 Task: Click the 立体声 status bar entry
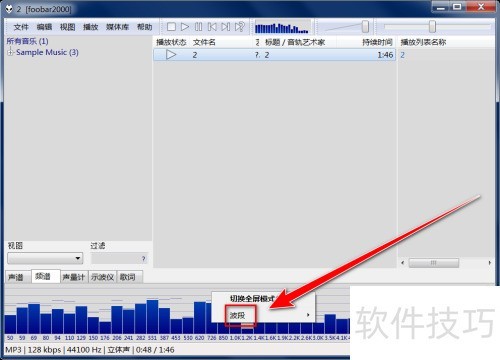(x=118, y=350)
